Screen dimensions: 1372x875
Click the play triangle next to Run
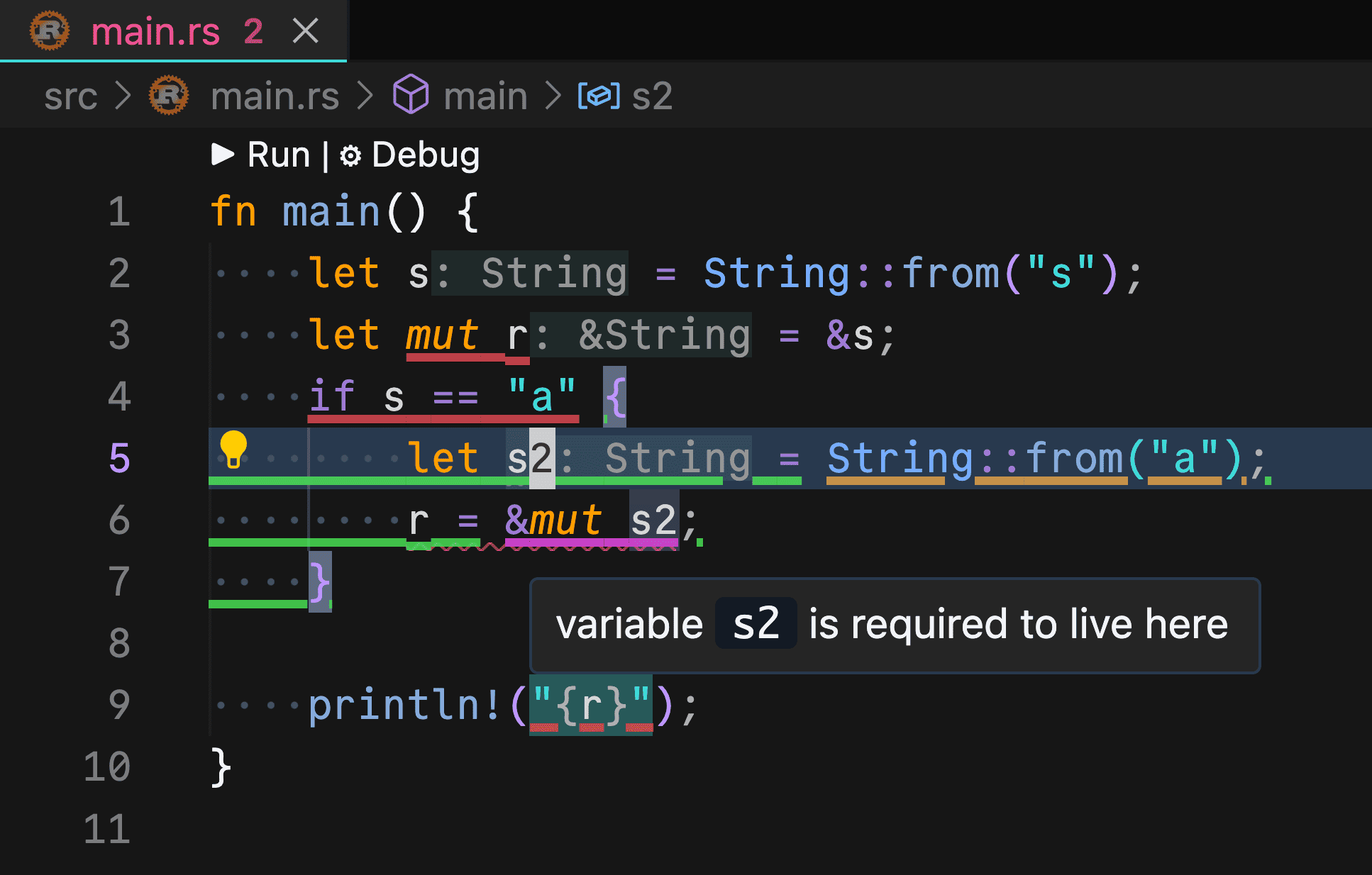click(223, 154)
